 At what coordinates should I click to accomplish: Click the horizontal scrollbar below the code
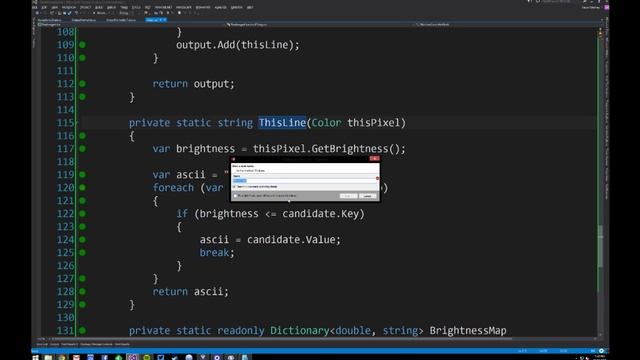[x=282, y=339]
